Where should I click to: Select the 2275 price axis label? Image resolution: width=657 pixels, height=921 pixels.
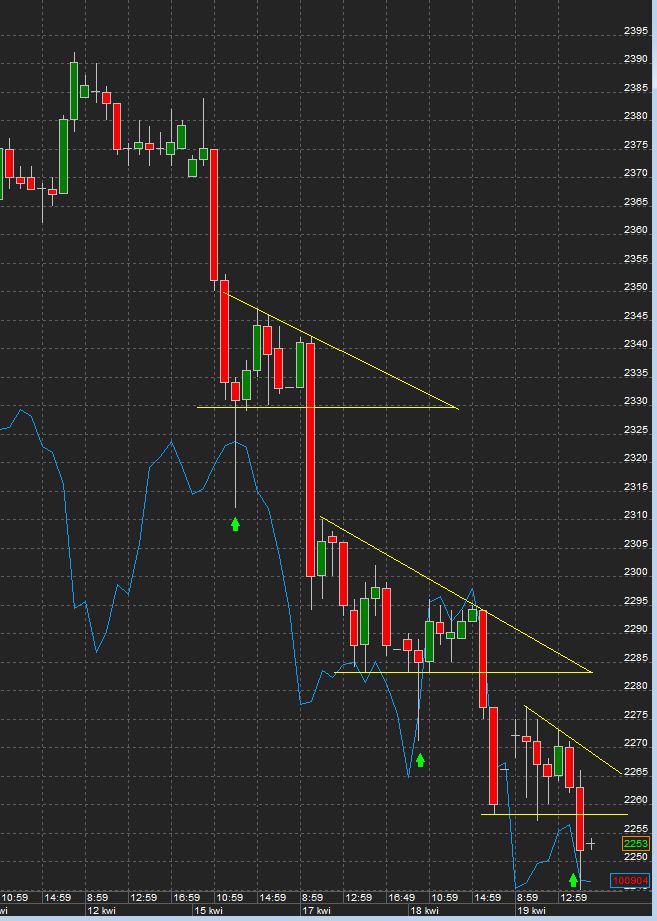(x=636, y=715)
